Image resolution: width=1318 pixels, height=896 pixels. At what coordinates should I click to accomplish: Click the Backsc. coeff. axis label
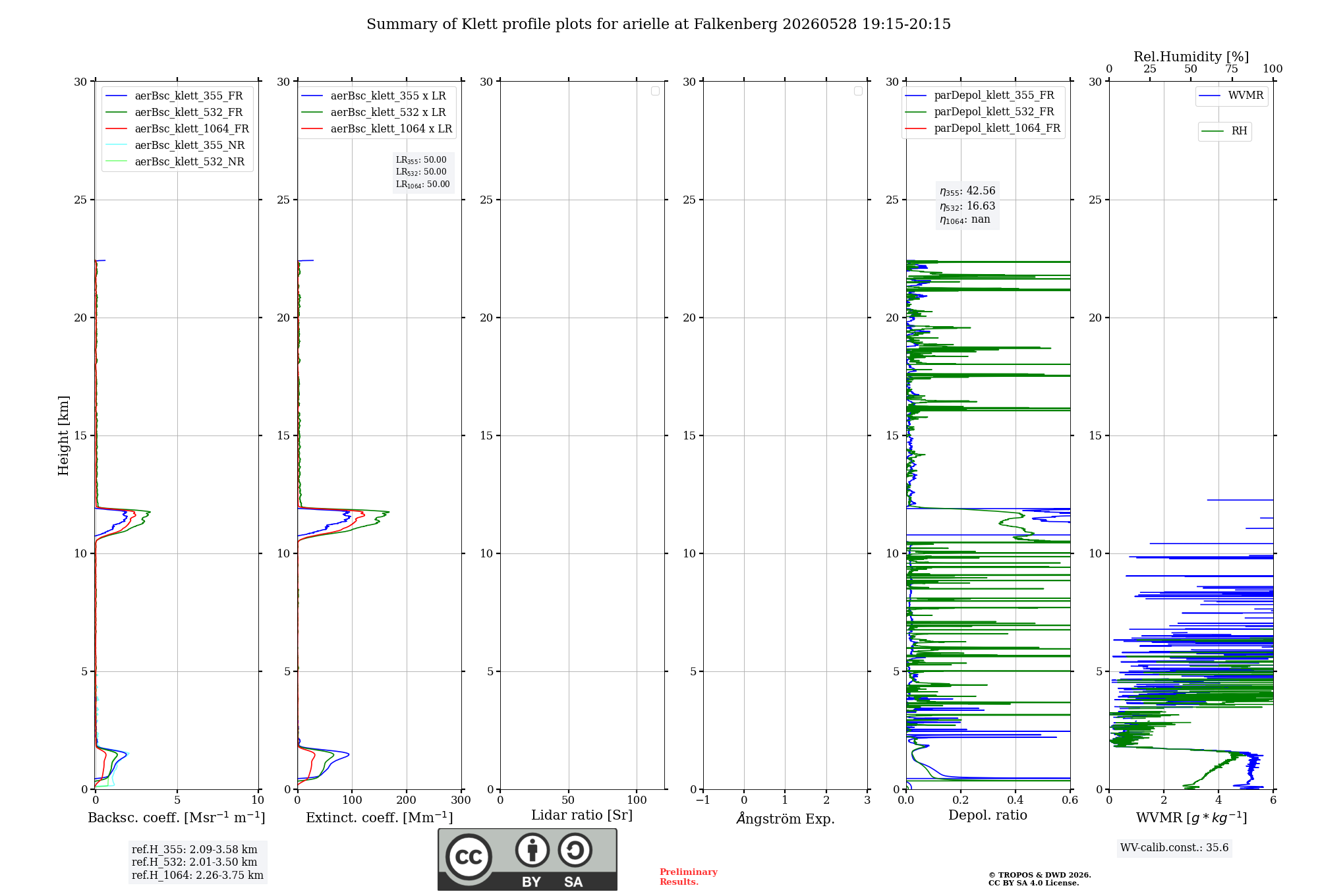[x=177, y=818]
